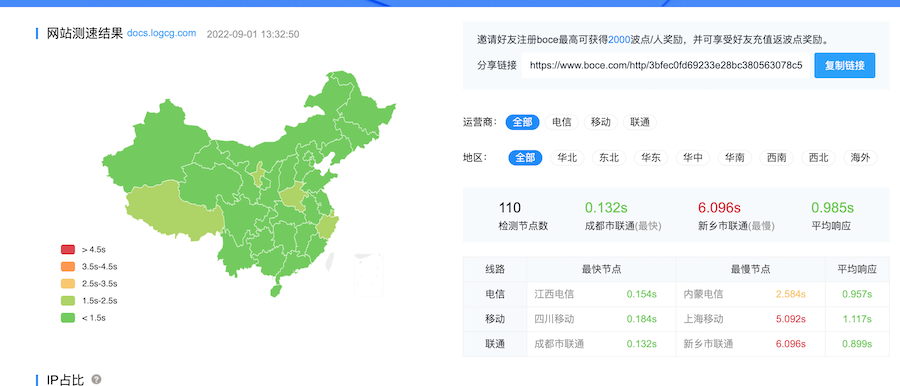
Task: Click the red >4.5s legend swatch
Action: click(68, 249)
